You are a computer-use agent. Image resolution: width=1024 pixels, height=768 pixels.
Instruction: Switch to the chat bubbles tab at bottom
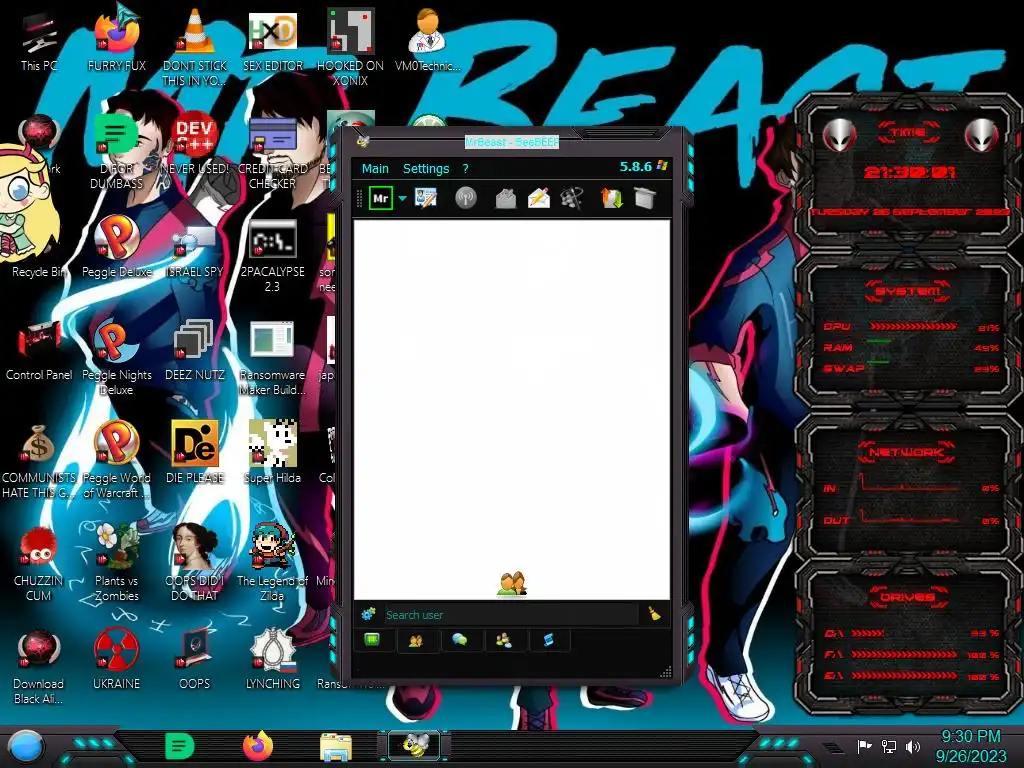pos(460,640)
